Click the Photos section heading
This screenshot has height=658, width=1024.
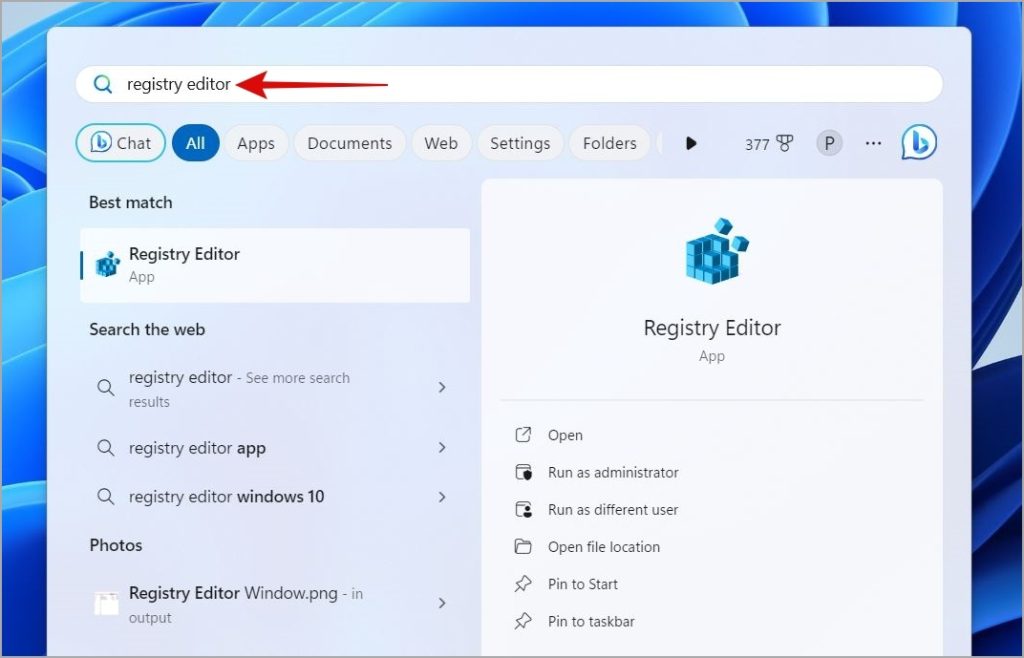[116, 545]
